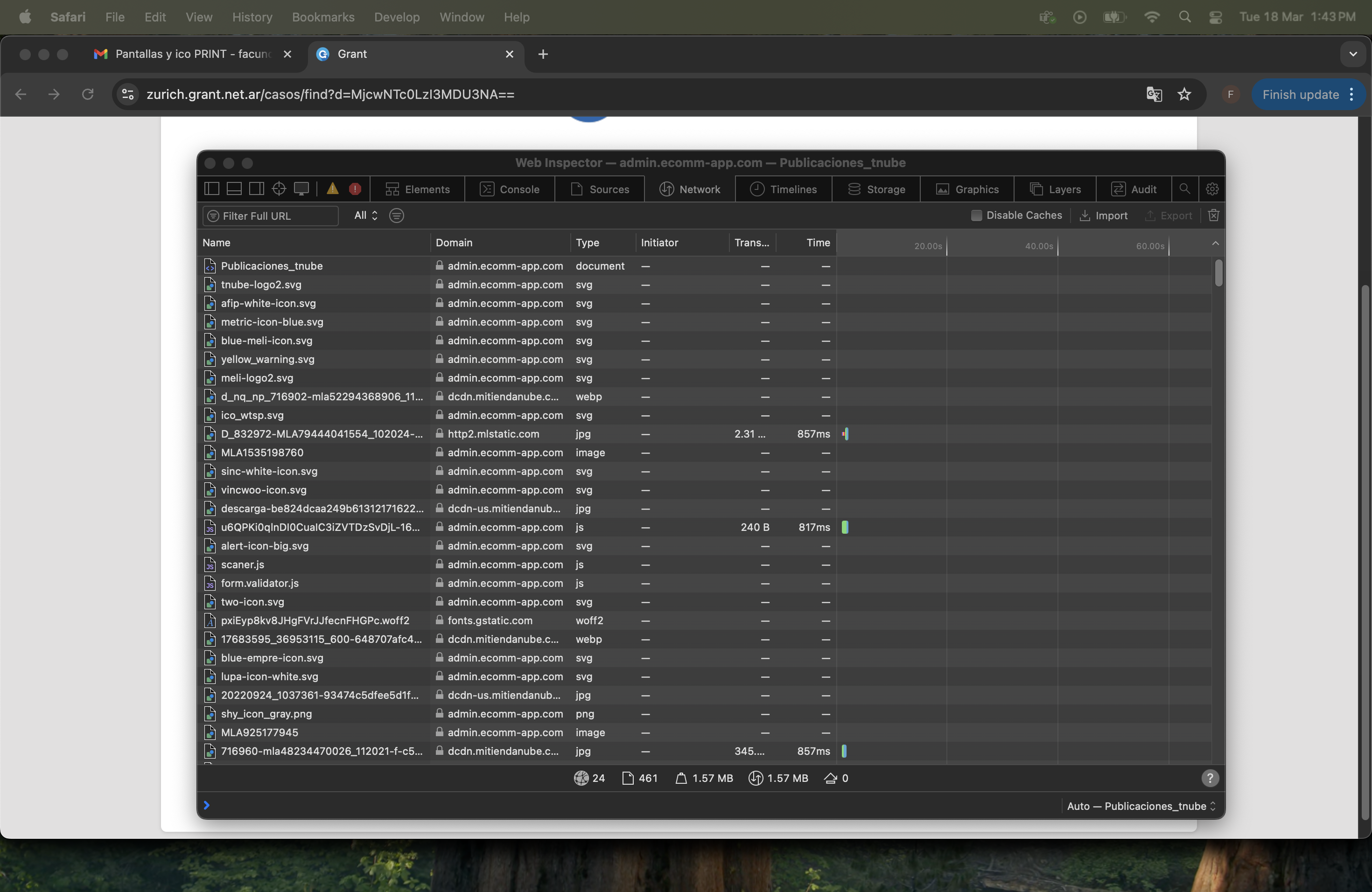Open the All resource type dropdown

click(x=365, y=215)
